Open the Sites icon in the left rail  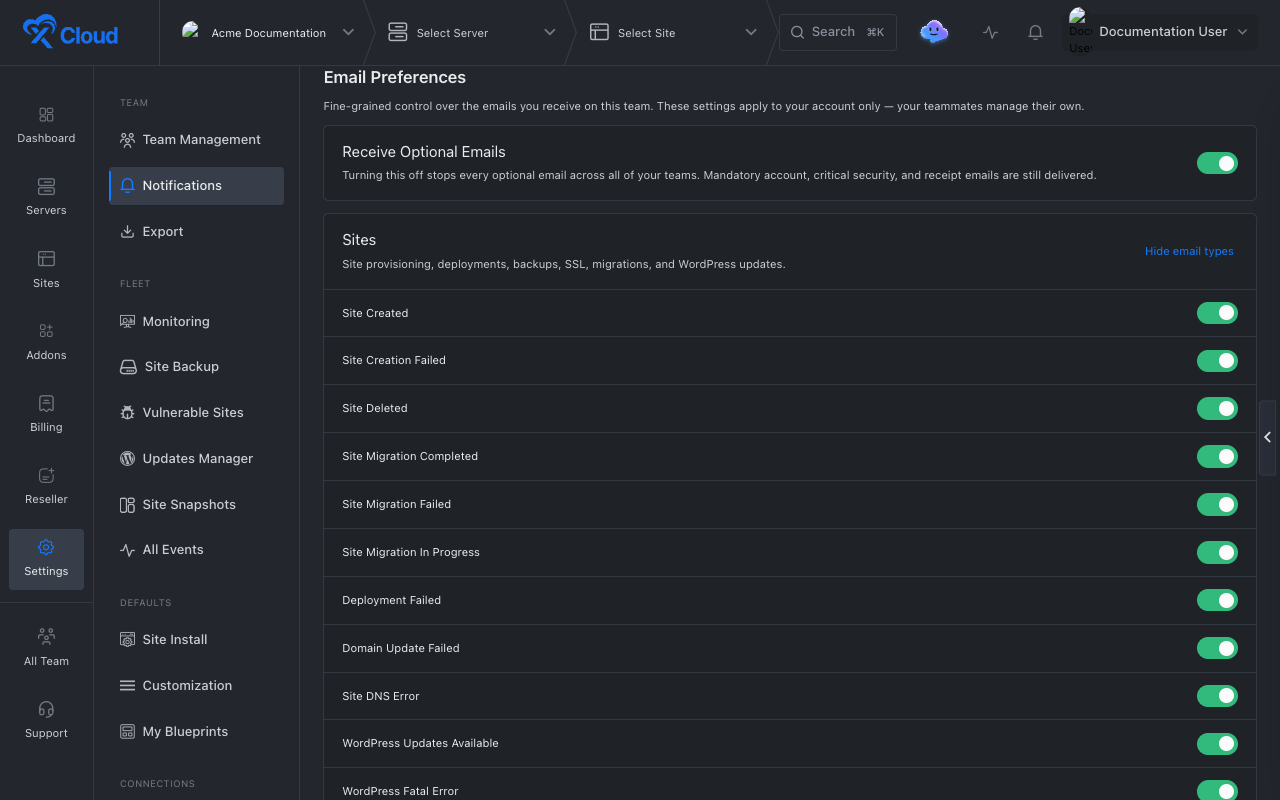46,259
